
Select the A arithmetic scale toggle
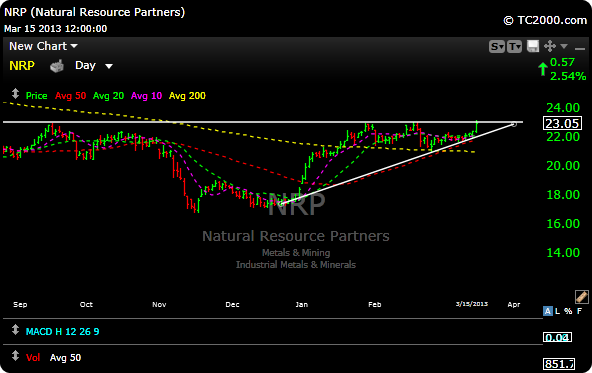(547, 311)
